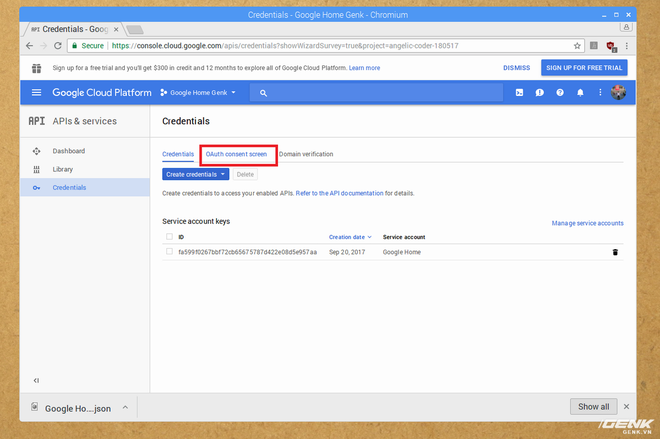Click the Google Cloud Platform title
Image resolution: width=660 pixels, height=439 pixels.
tap(101, 93)
